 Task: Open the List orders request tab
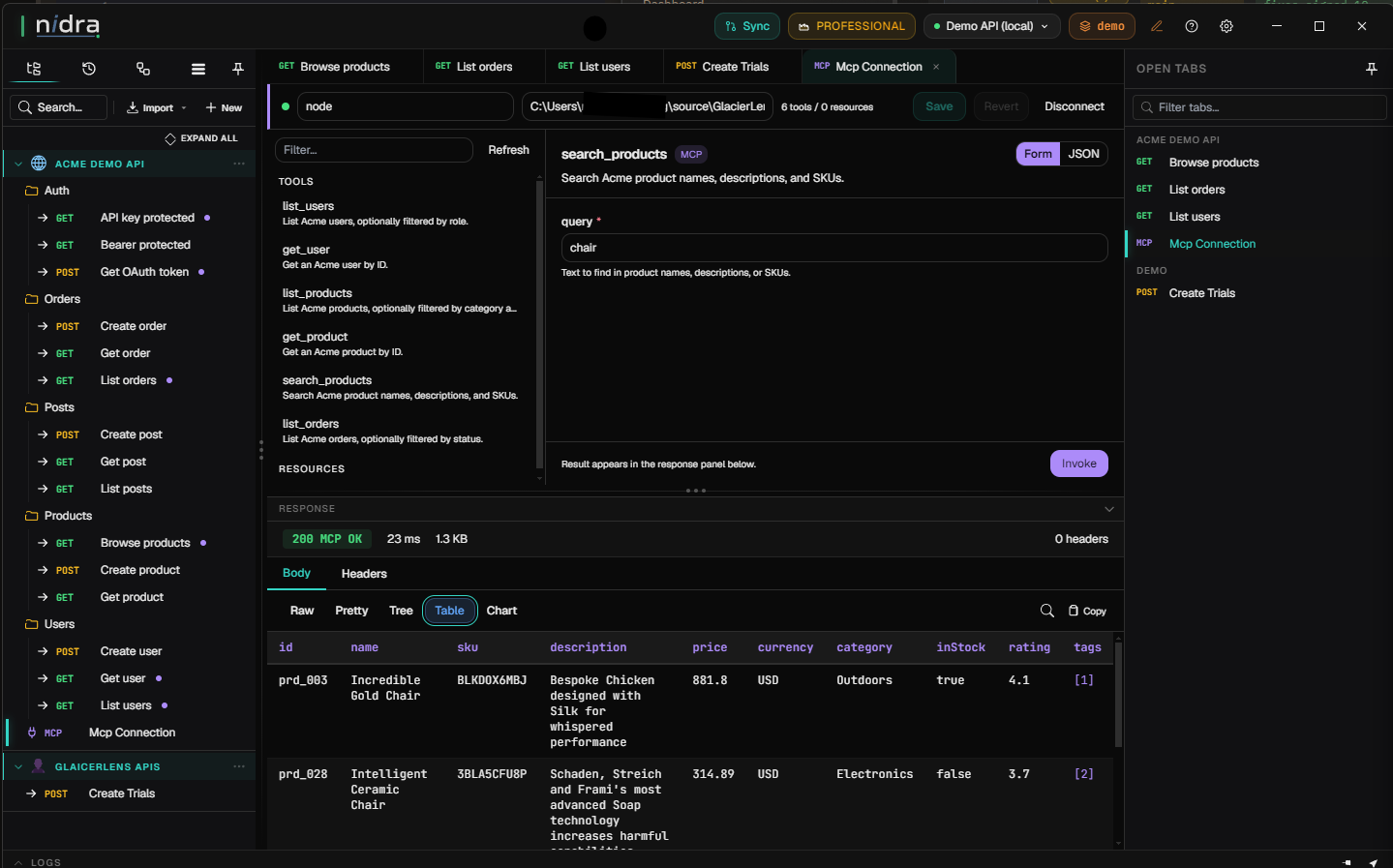click(x=473, y=67)
